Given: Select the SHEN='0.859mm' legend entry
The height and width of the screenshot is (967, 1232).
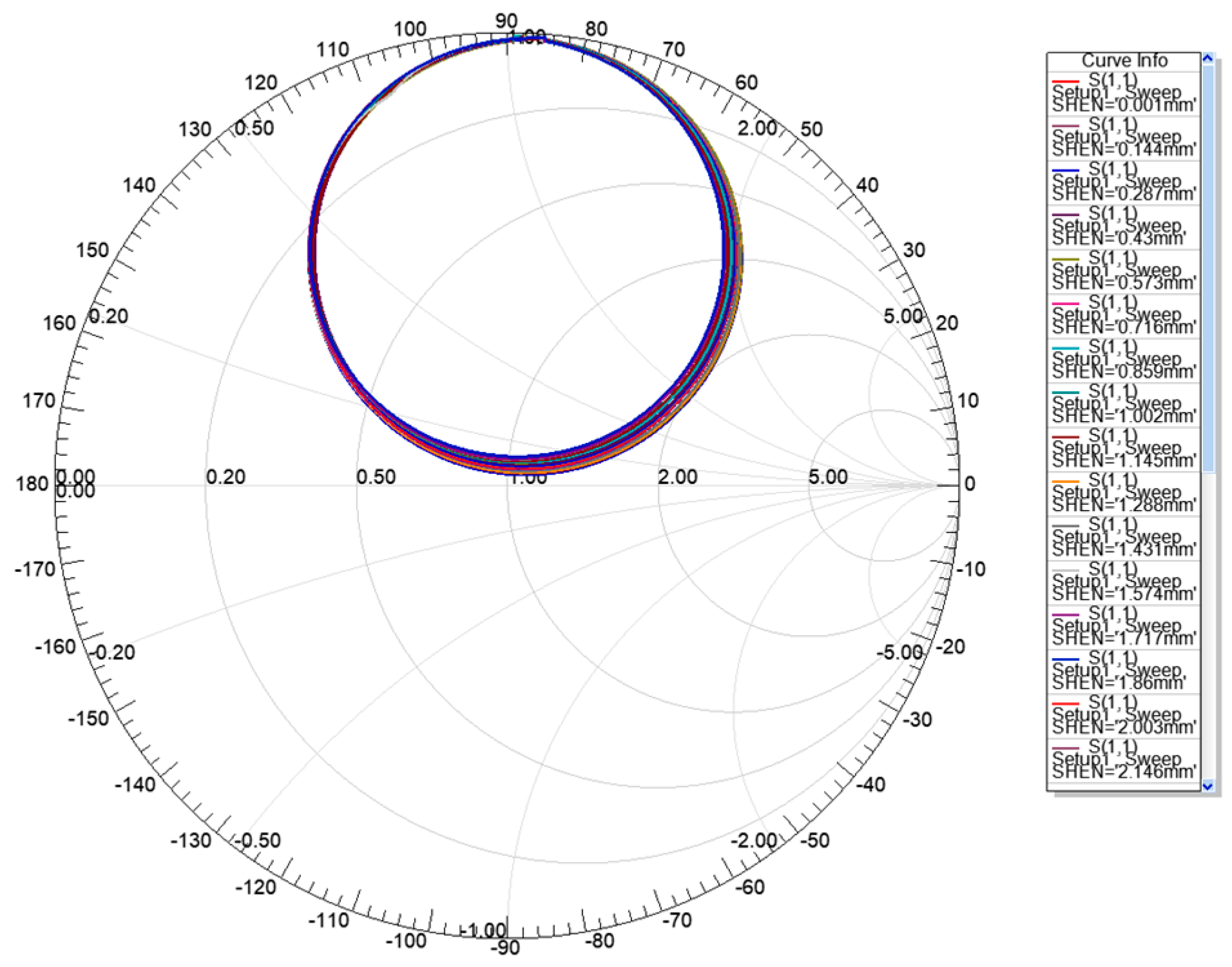Looking at the screenshot, I should tap(1124, 360).
